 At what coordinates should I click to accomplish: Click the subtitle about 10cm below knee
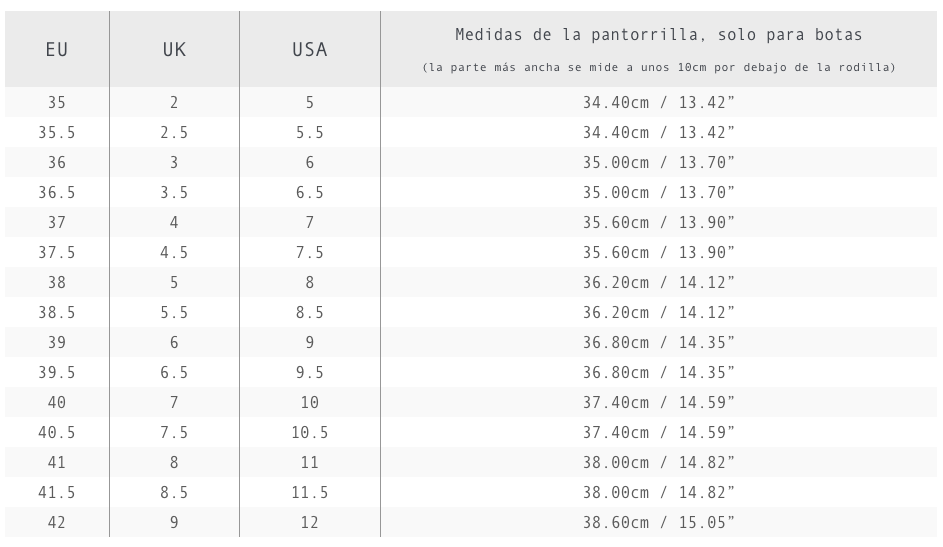click(659, 67)
